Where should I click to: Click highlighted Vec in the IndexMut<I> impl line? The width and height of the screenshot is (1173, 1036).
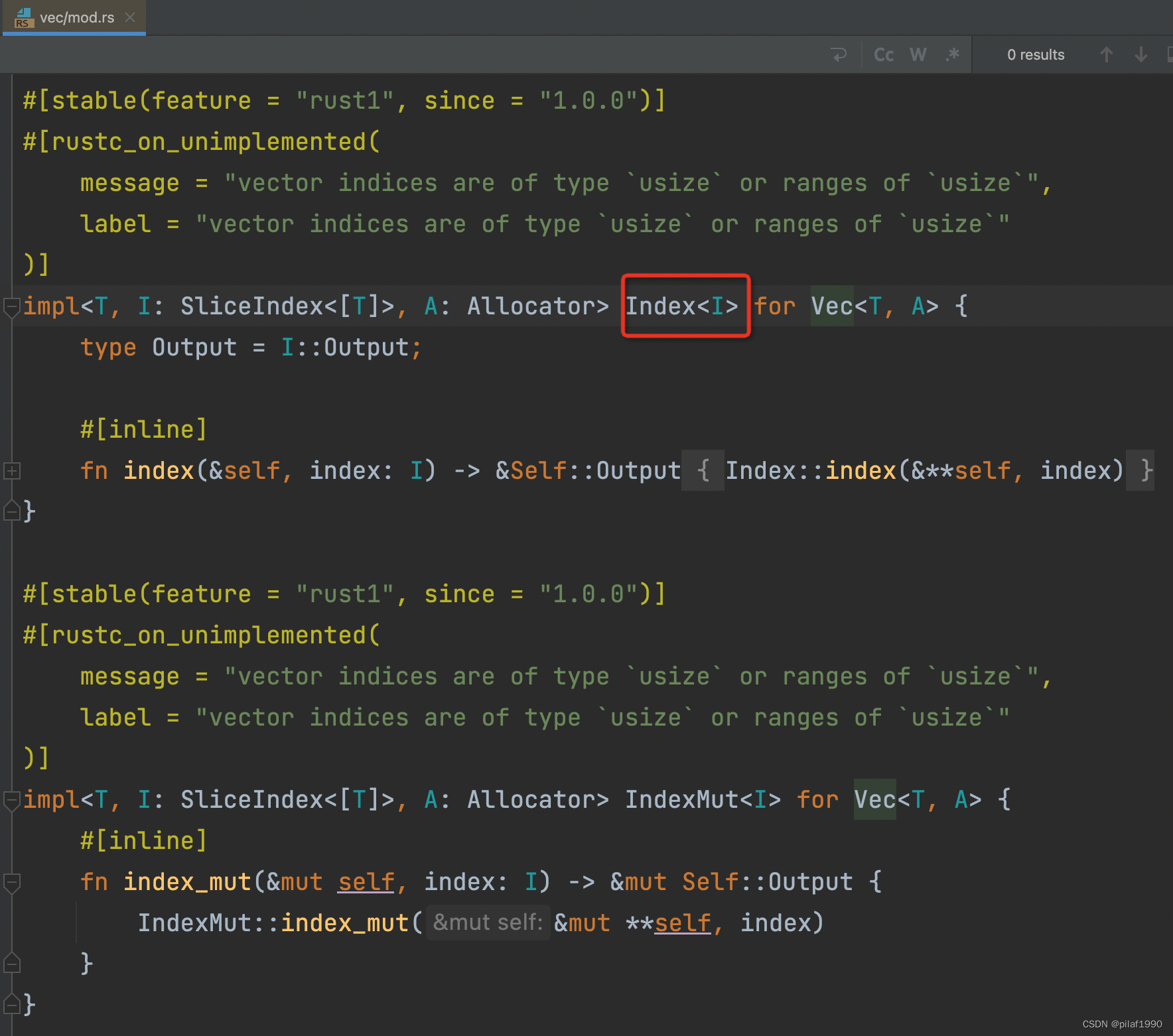tap(875, 800)
